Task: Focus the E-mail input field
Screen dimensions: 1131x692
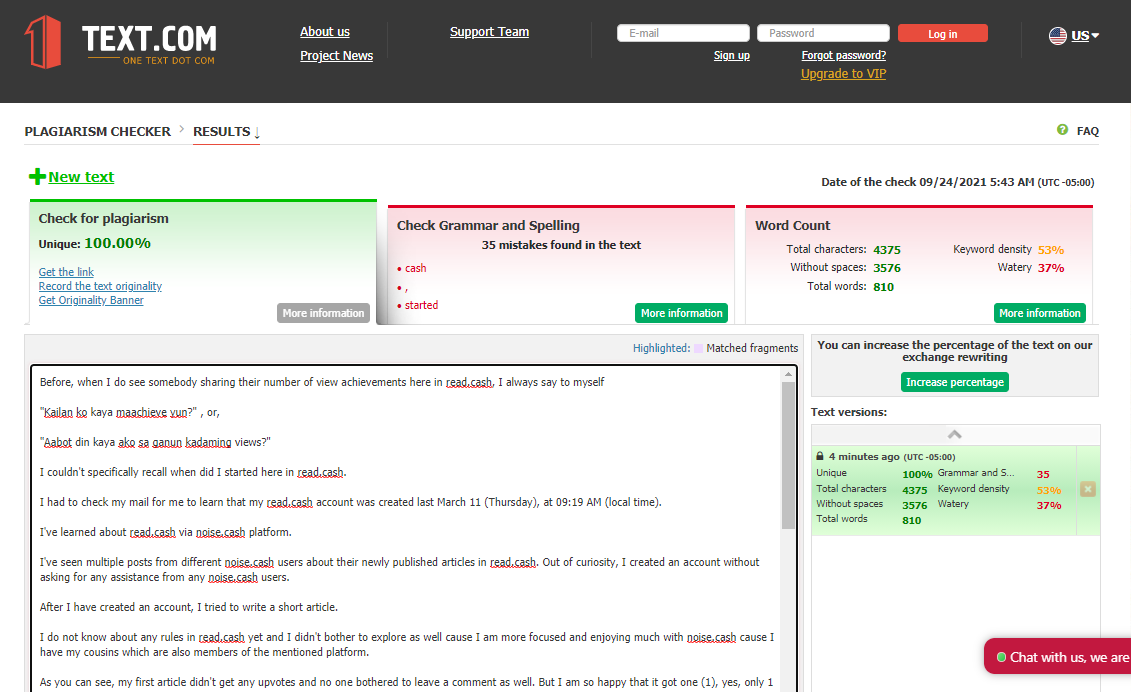Action: (x=683, y=33)
